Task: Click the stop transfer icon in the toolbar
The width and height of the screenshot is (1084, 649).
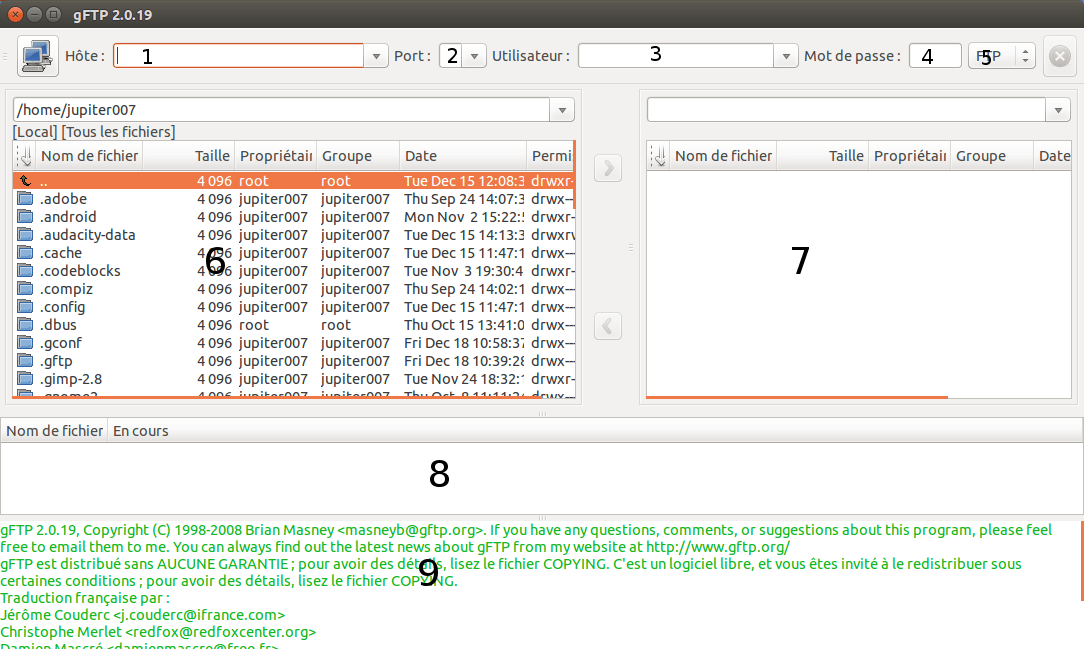Action: (x=1059, y=56)
